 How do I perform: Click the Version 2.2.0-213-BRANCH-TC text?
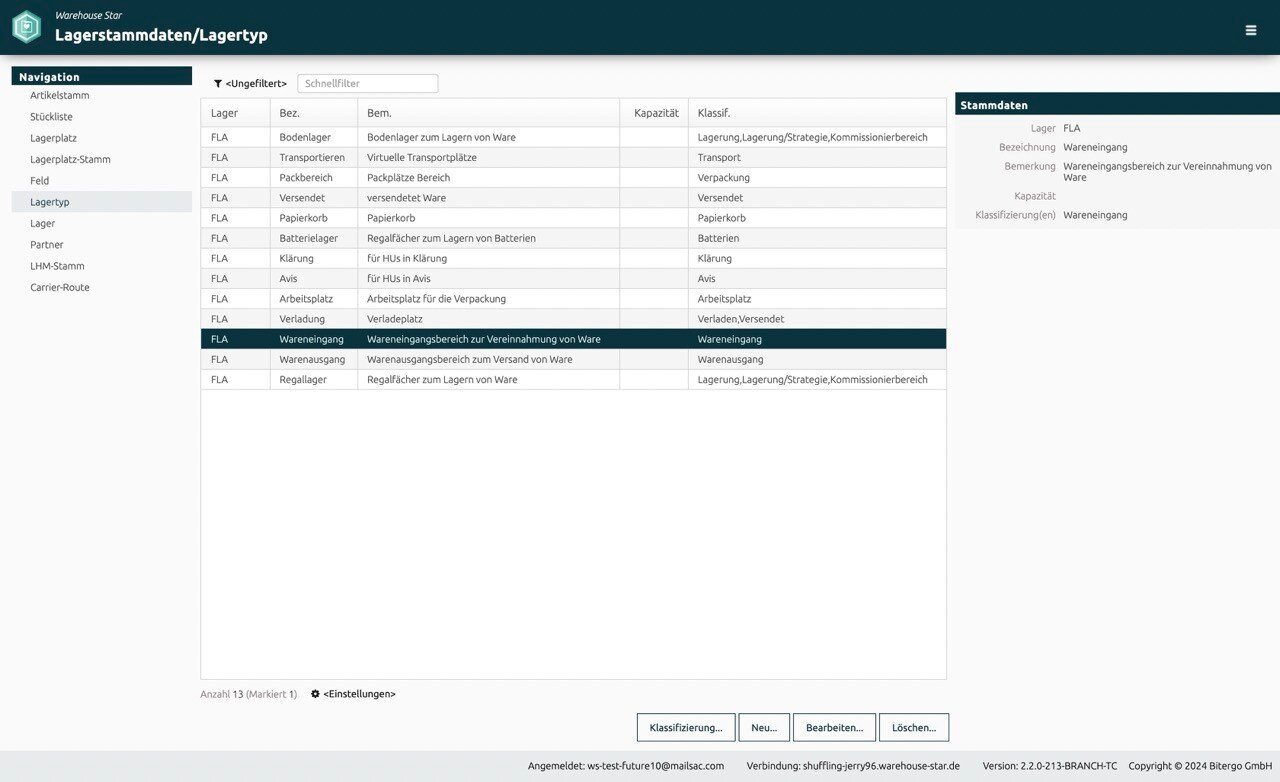coord(1050,766)
